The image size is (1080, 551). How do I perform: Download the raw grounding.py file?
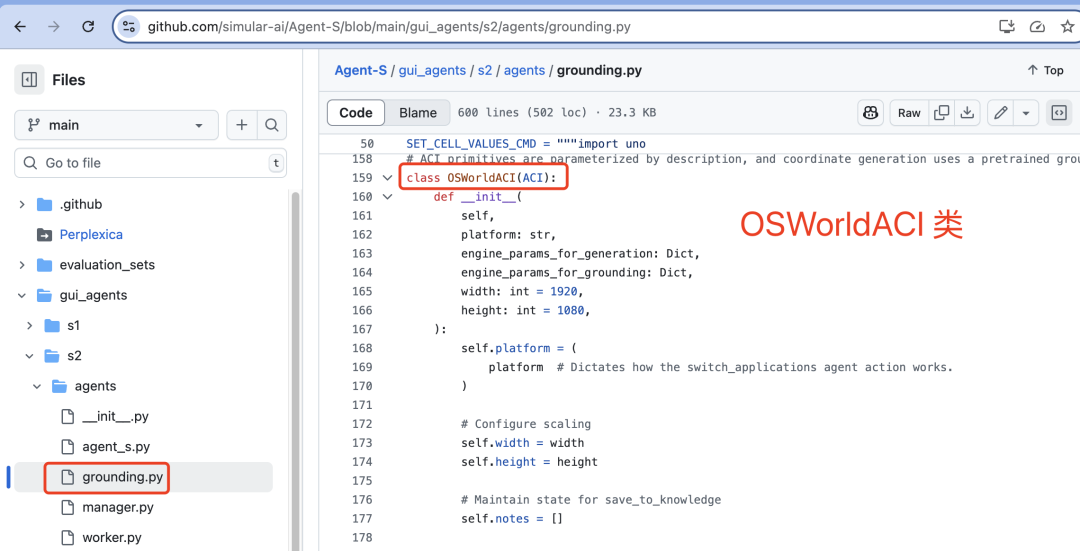pos(967,113)
